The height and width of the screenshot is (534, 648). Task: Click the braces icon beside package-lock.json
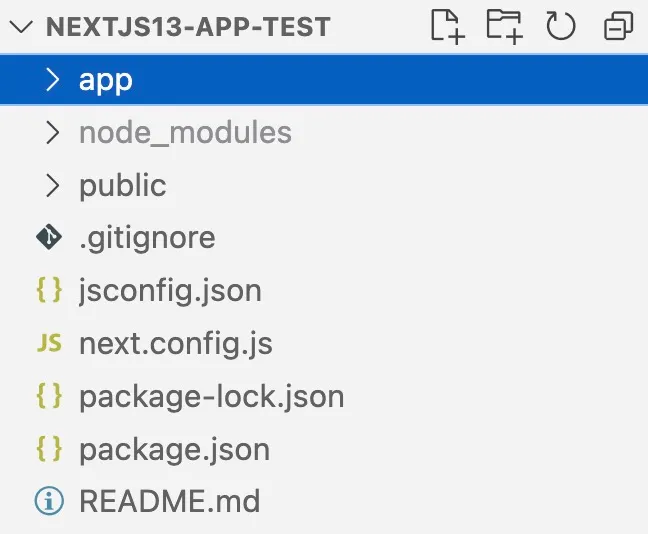(x=49, y=396)
